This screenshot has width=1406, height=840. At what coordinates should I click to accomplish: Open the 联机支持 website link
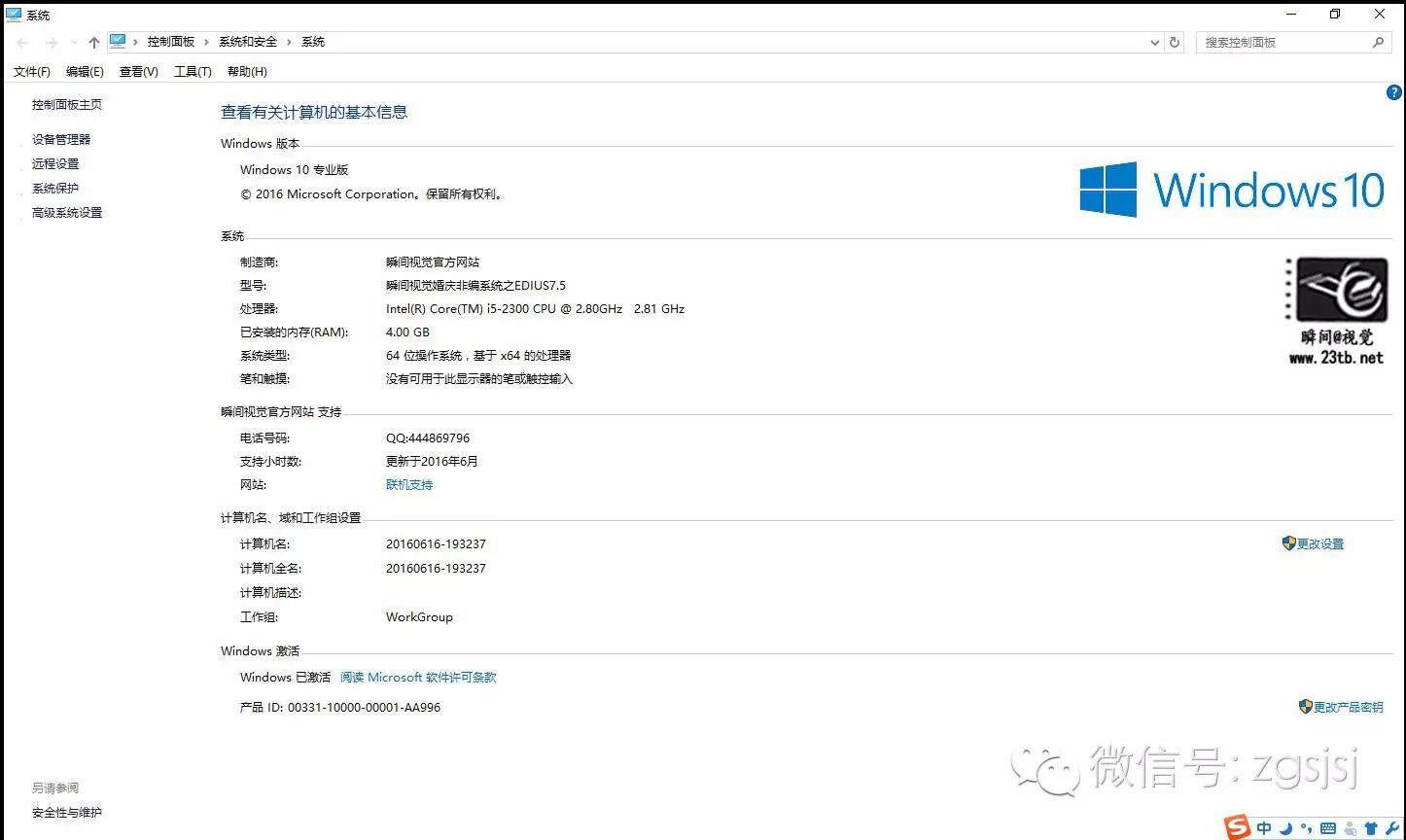pos(409,485)
